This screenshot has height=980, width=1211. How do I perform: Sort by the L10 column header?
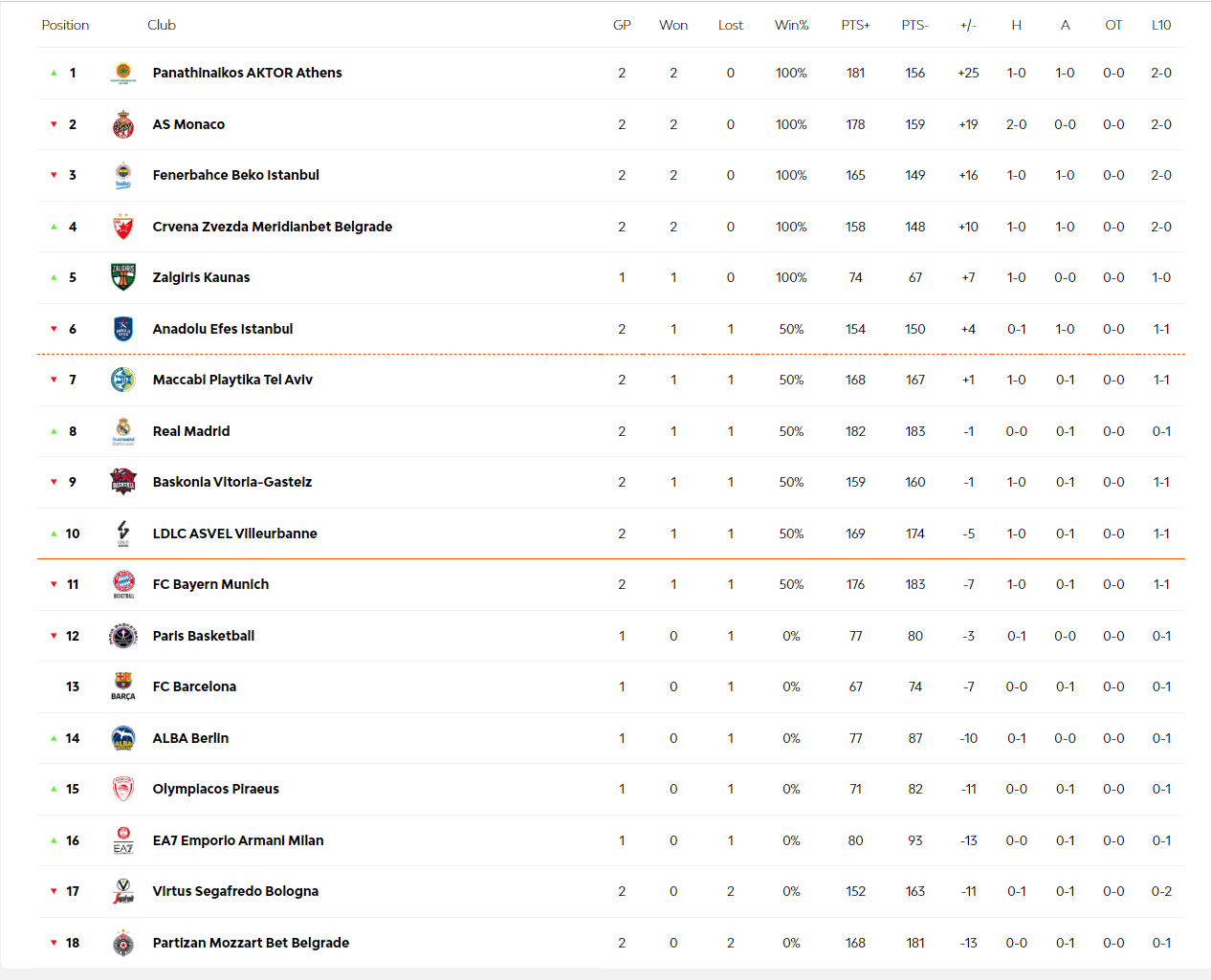(x=1161, y=25)
